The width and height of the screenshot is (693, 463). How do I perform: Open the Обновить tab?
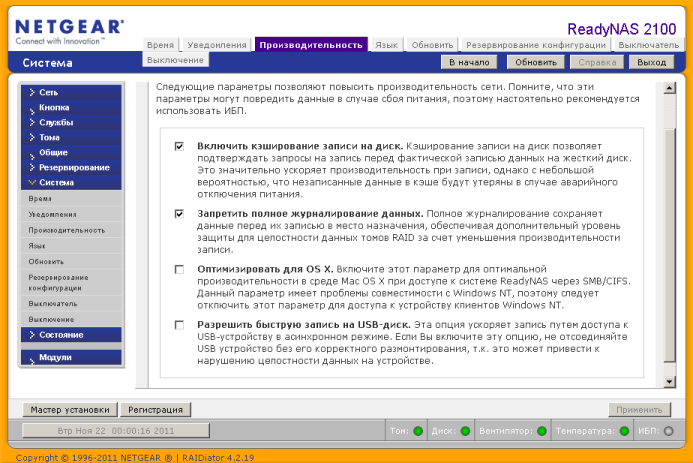click(432, 45)
